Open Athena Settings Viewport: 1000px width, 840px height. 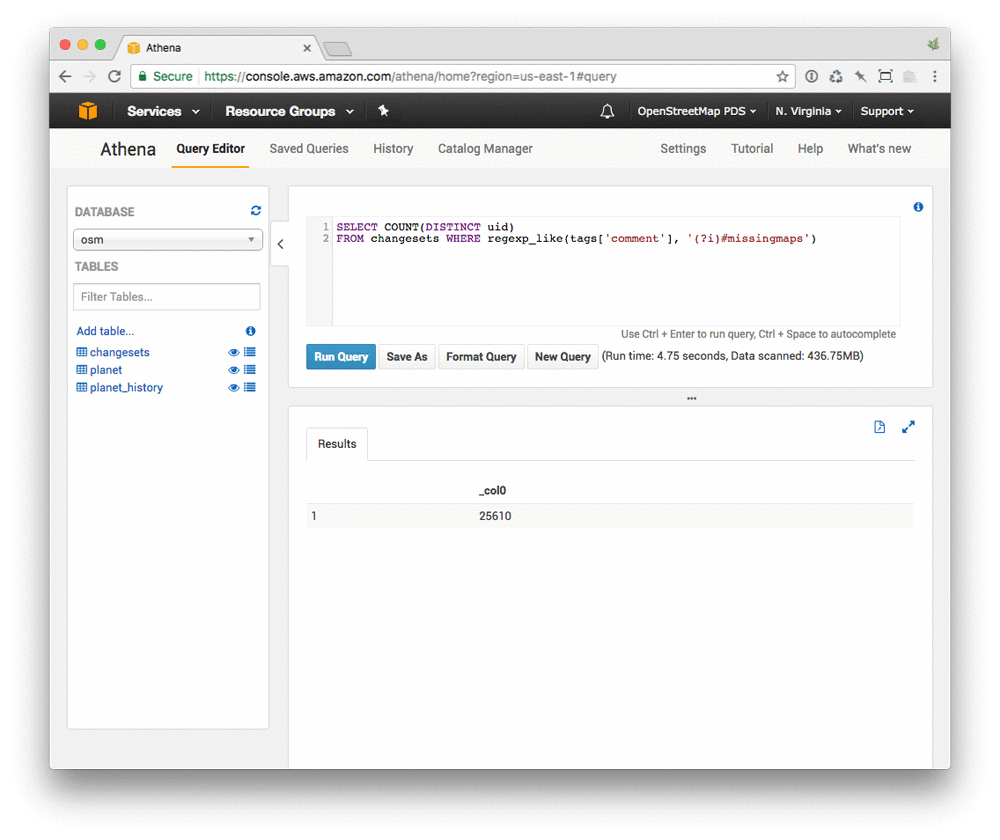[683, 149]
